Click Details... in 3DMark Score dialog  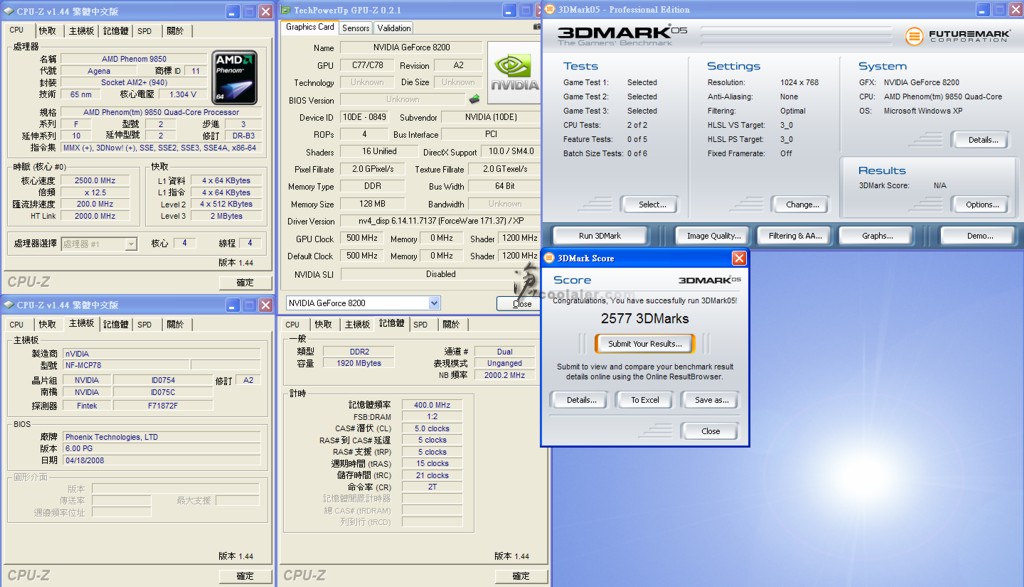[581, 400]
